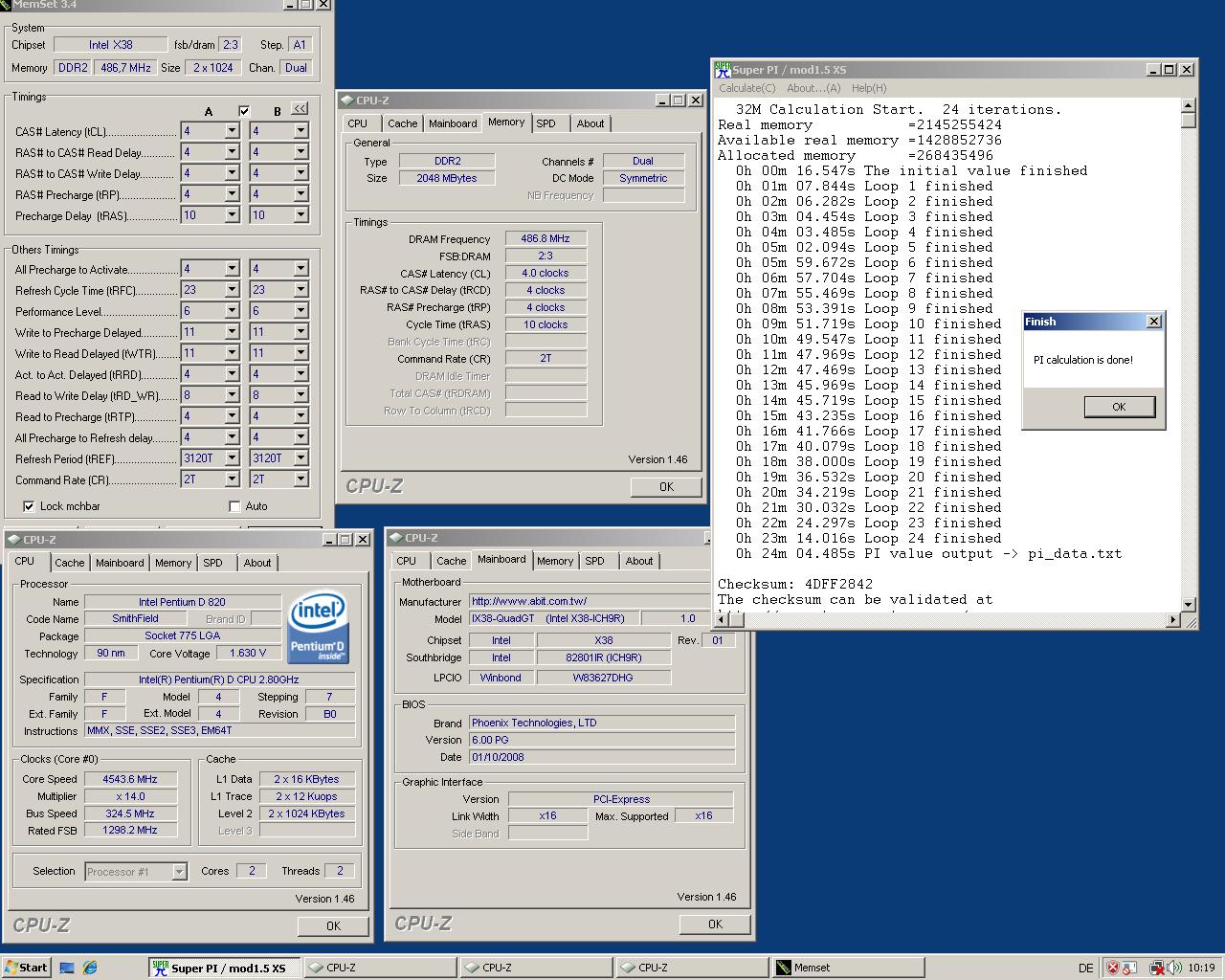The image size is (1225, 980).
Task: Open the Help(H) menu in Super PI
Action: 869,88
